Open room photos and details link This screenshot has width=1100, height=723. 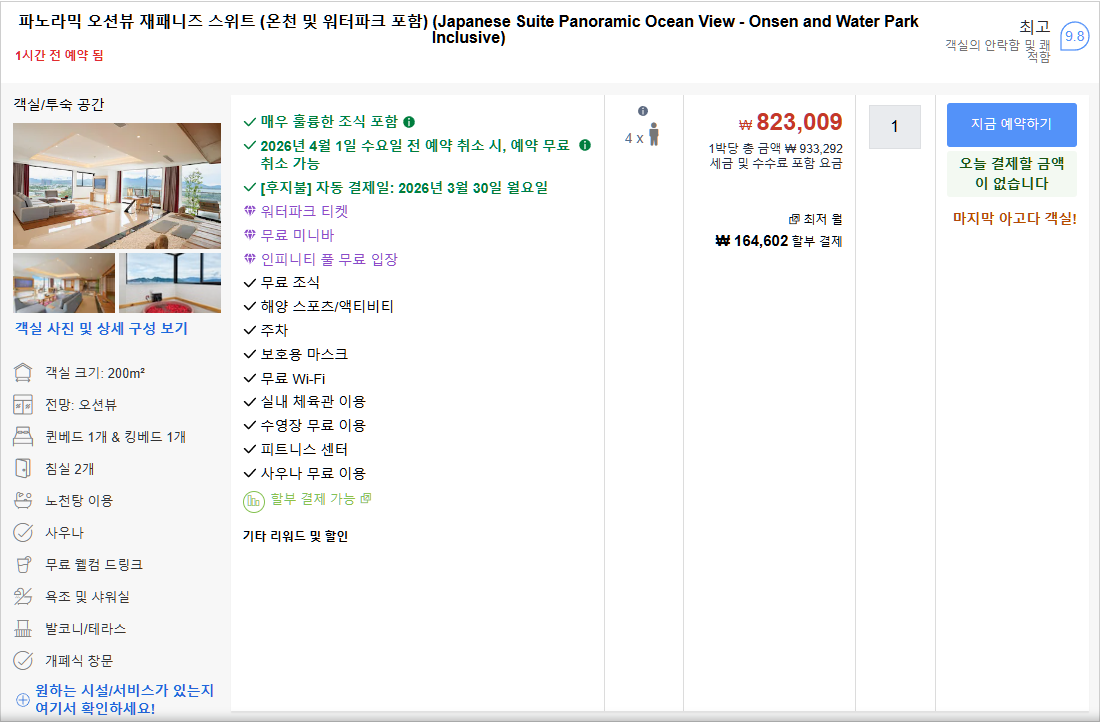coord(101,328)
